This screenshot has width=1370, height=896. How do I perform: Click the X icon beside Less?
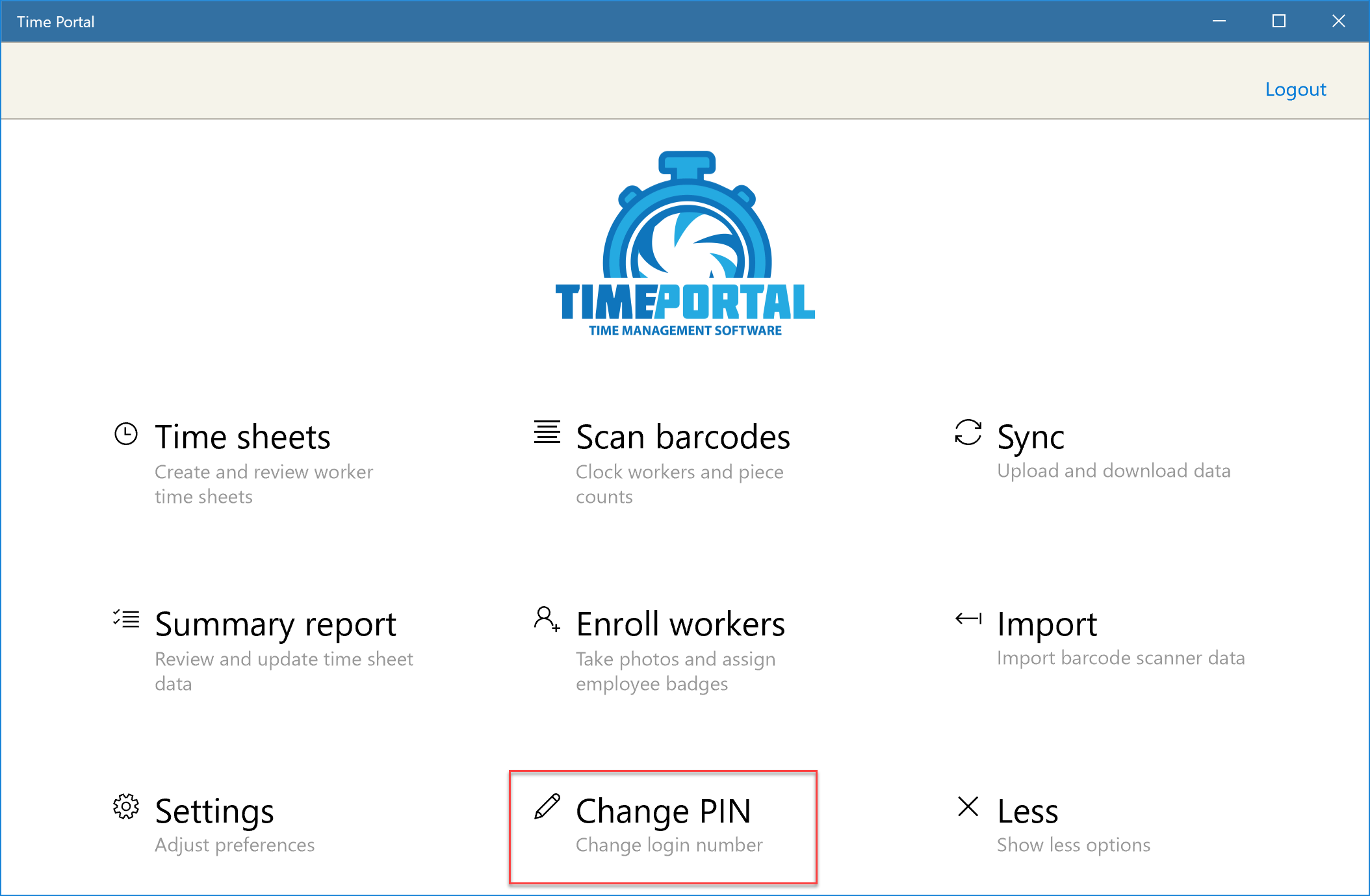tap(968, 806)
